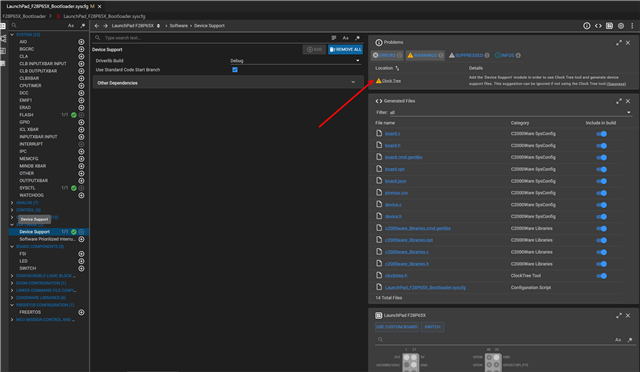
Task: Sort problems by the Location column
Action: coord(387,68)
